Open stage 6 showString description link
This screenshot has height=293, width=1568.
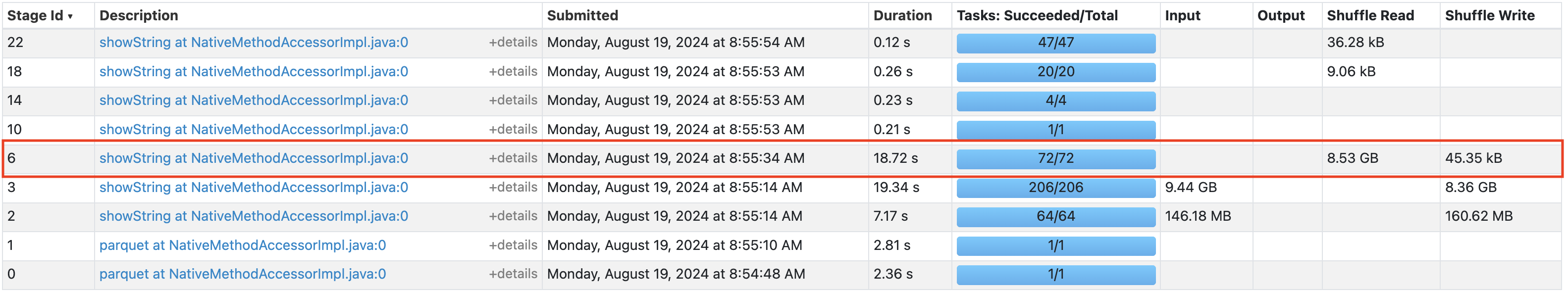253,158
